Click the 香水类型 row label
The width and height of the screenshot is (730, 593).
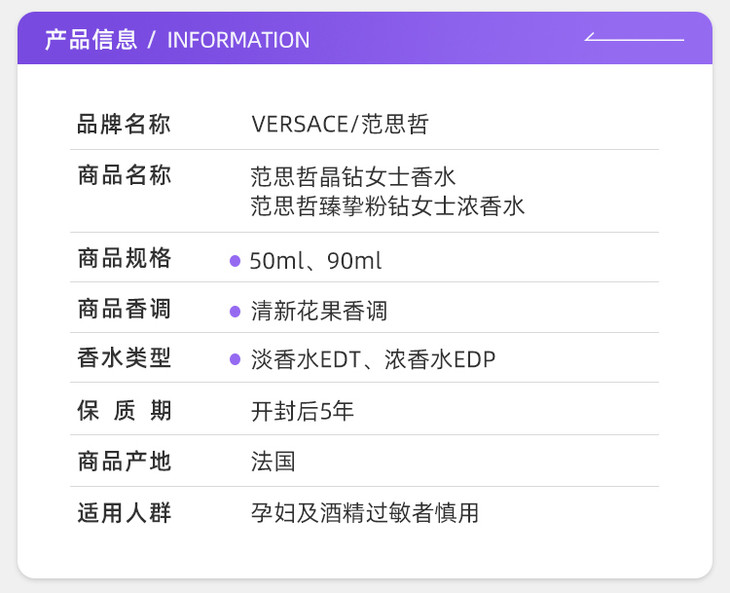(x=124, y=359)
